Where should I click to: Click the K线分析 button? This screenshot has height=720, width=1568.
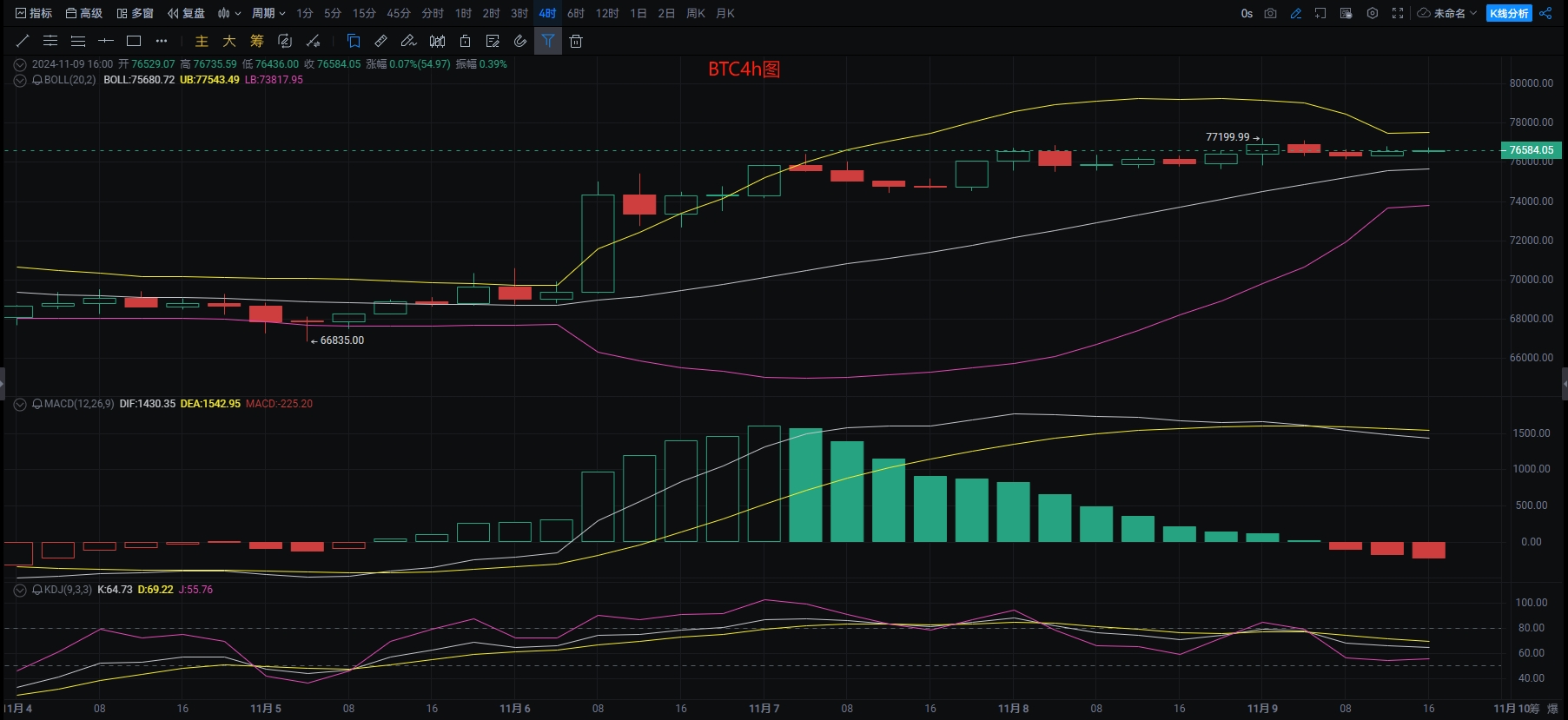pyautogui.click(x=1509, y=13)
